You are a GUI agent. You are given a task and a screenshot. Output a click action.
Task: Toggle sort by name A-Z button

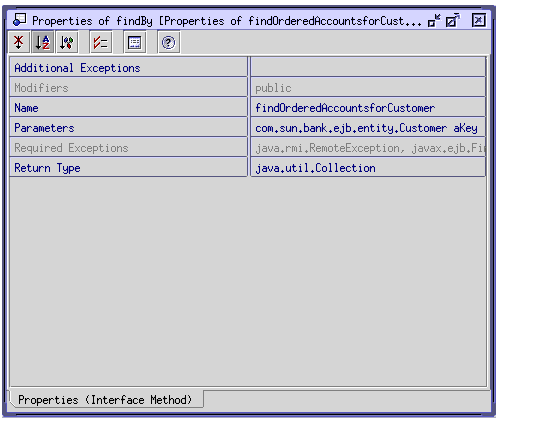[x=43, y=42]
